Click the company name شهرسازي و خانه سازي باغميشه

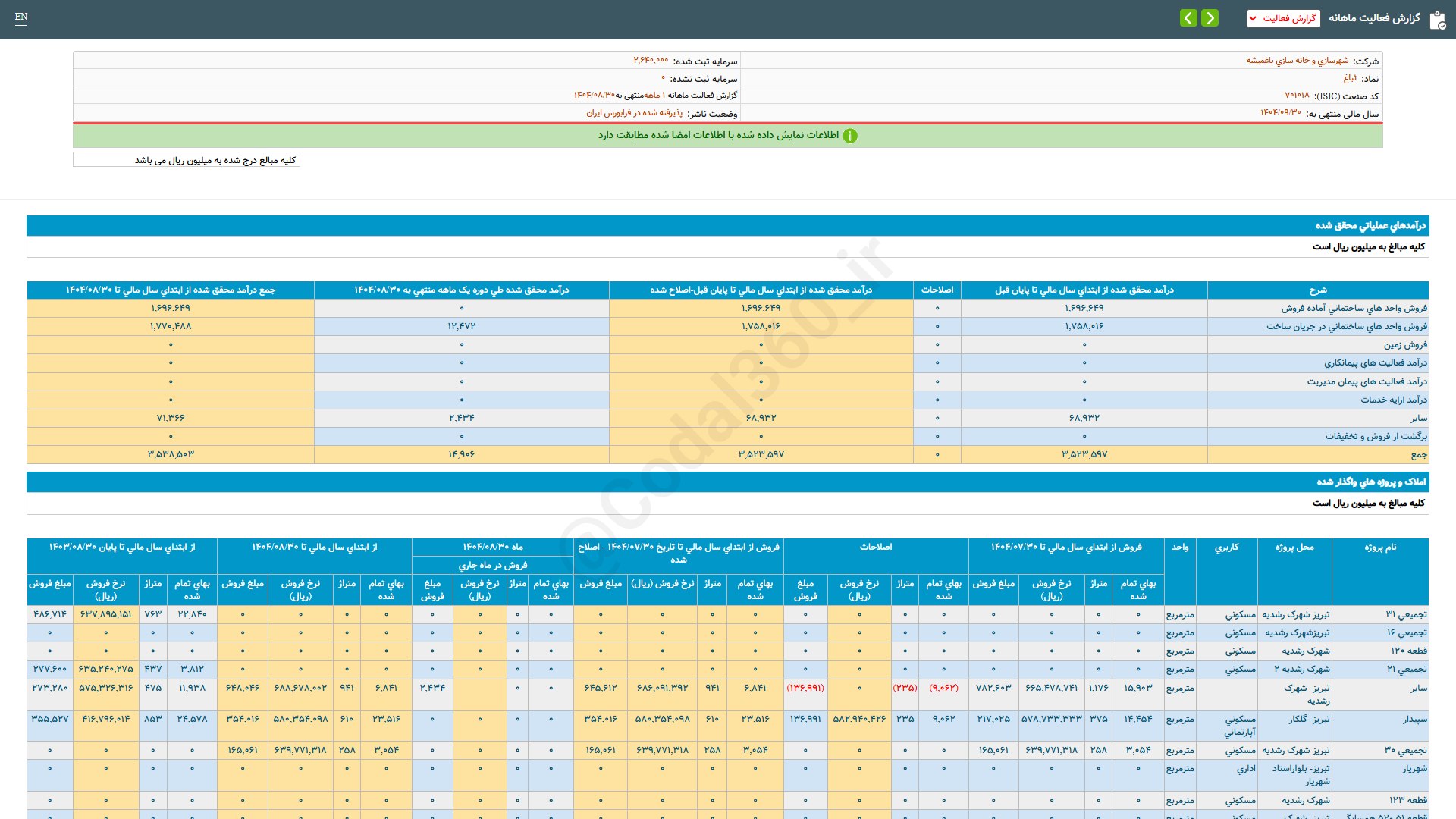[x=1297, y=61]
